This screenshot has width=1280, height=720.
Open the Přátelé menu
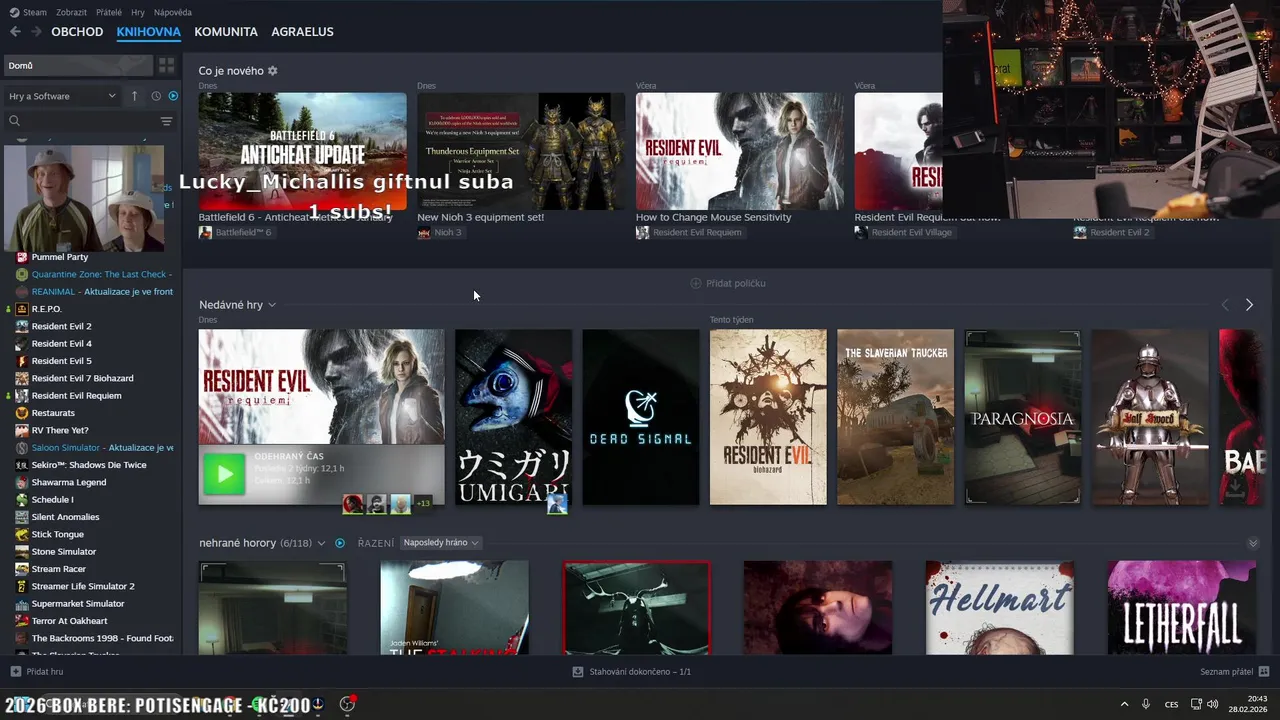(x=109, y=12)
